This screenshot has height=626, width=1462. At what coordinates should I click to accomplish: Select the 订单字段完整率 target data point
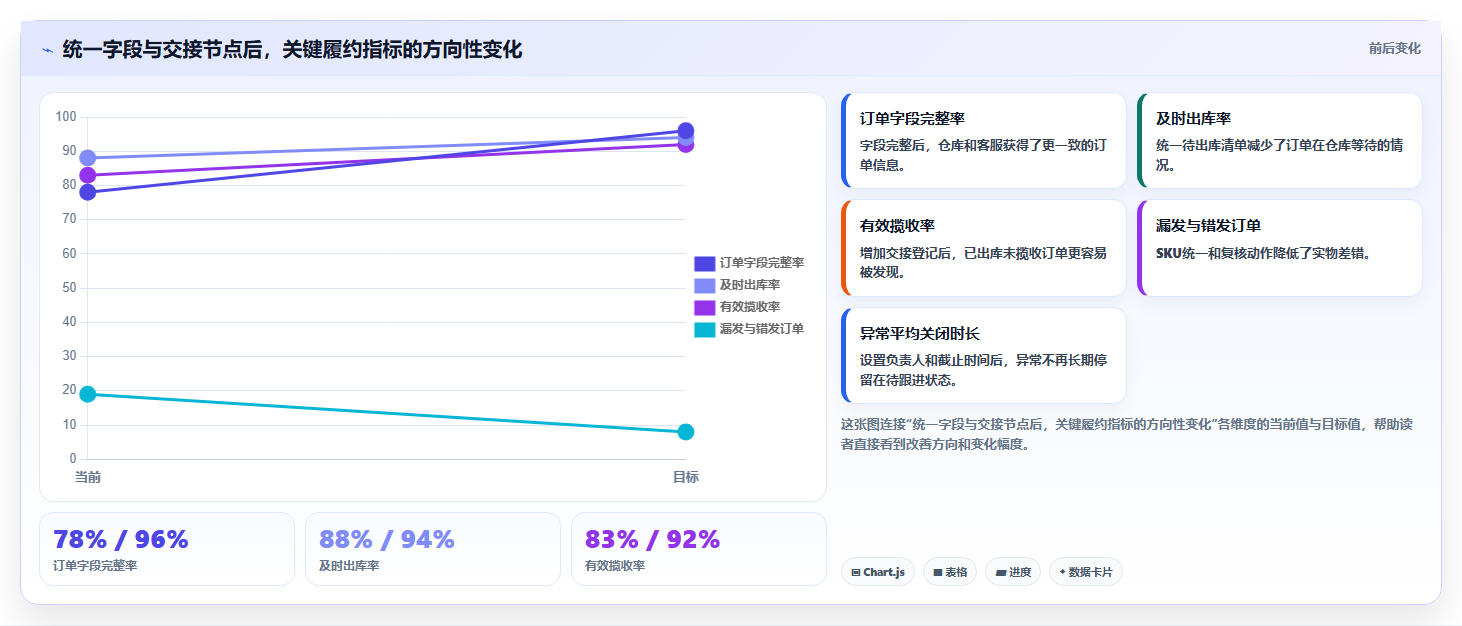(x=686, y=130)
